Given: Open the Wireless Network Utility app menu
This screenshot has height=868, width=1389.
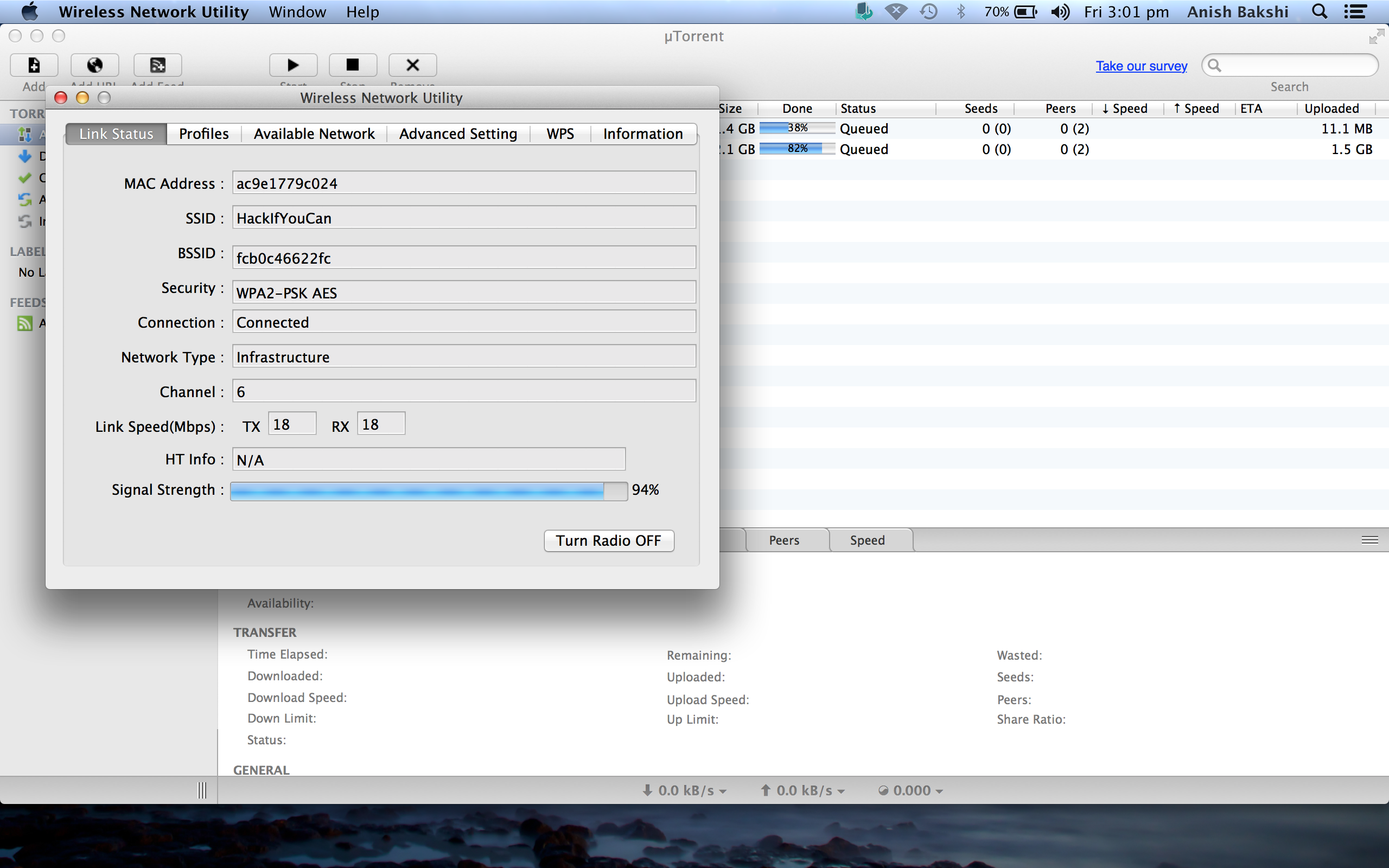Looking at the screenshot, I should 153,12.
